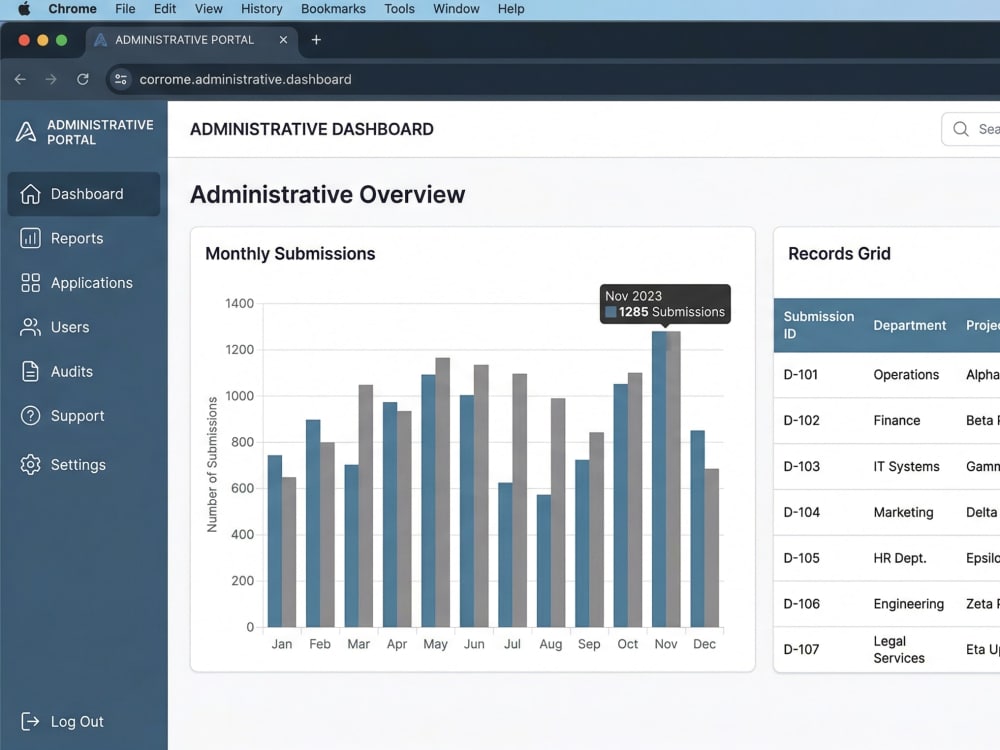
Task: Click the Legal Services department cell
Action: click(x=899, y=649)
